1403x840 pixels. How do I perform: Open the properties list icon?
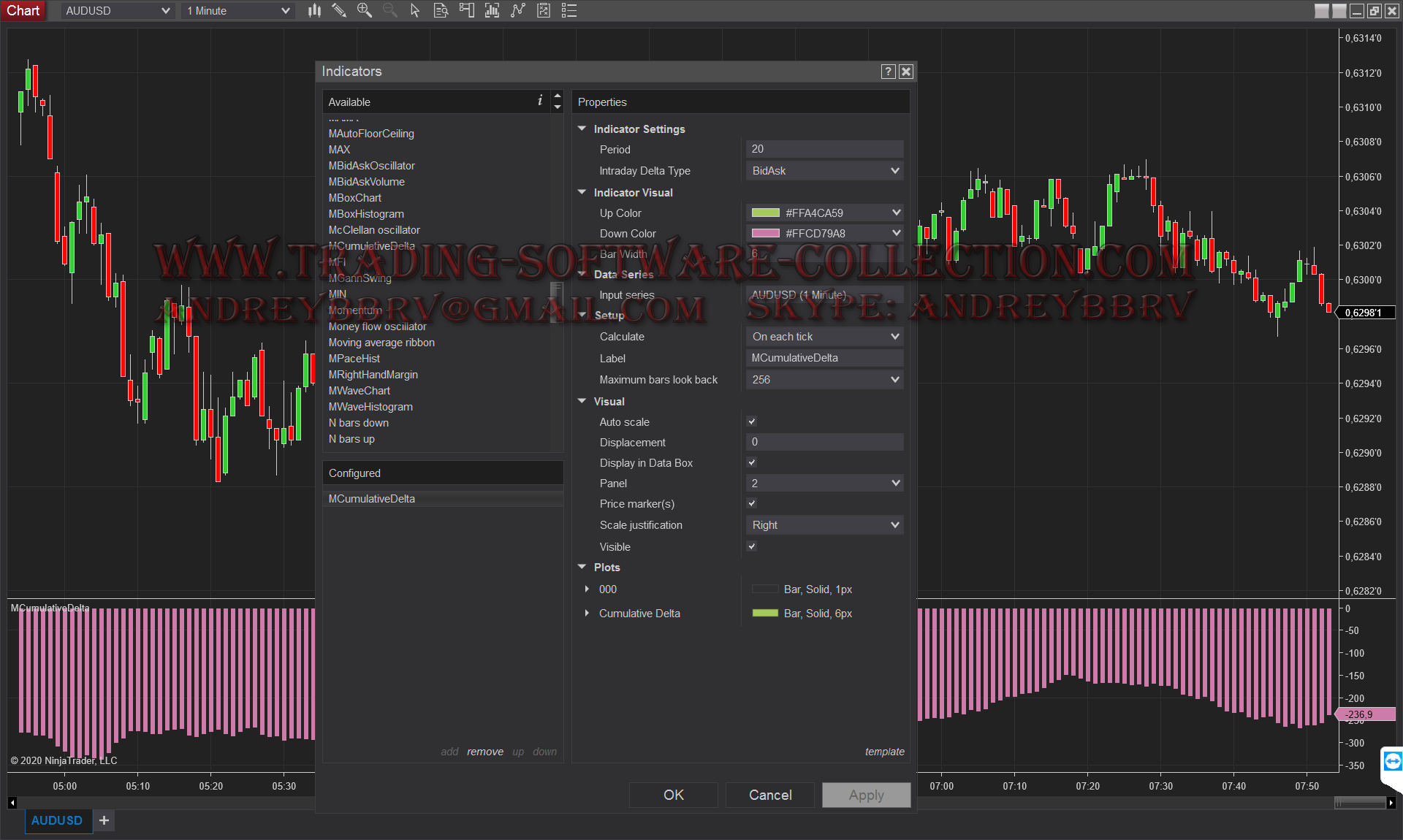569,11
